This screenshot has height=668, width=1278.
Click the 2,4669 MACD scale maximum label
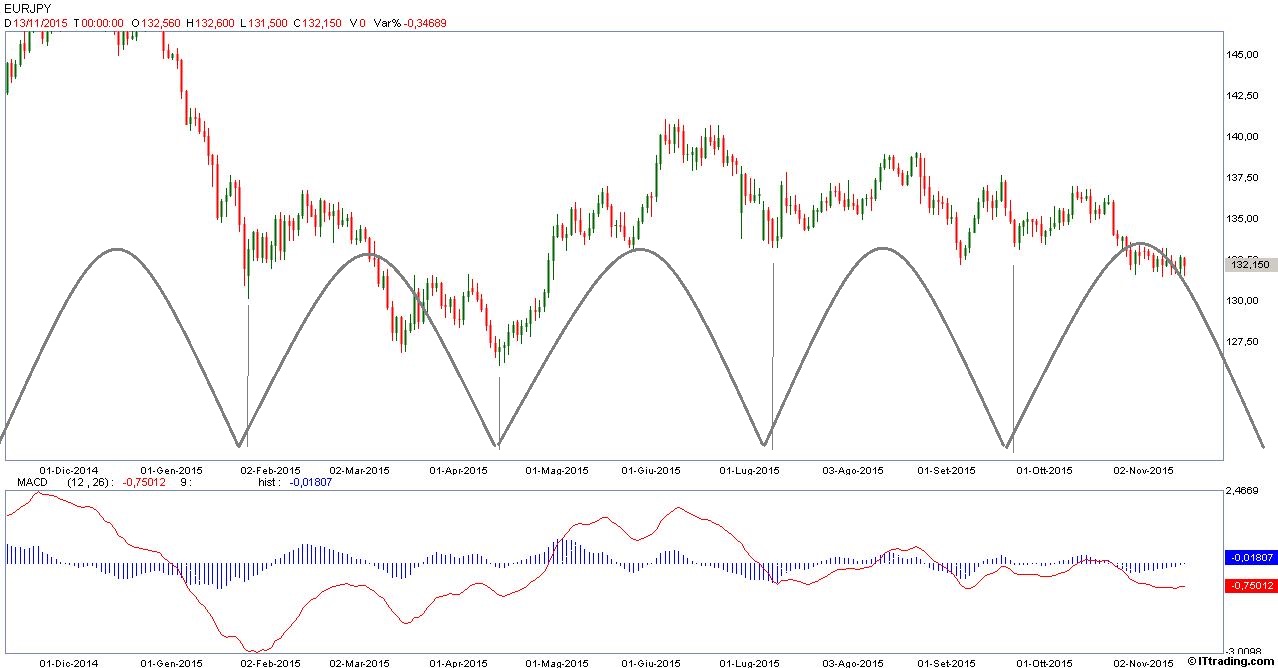1248,492
